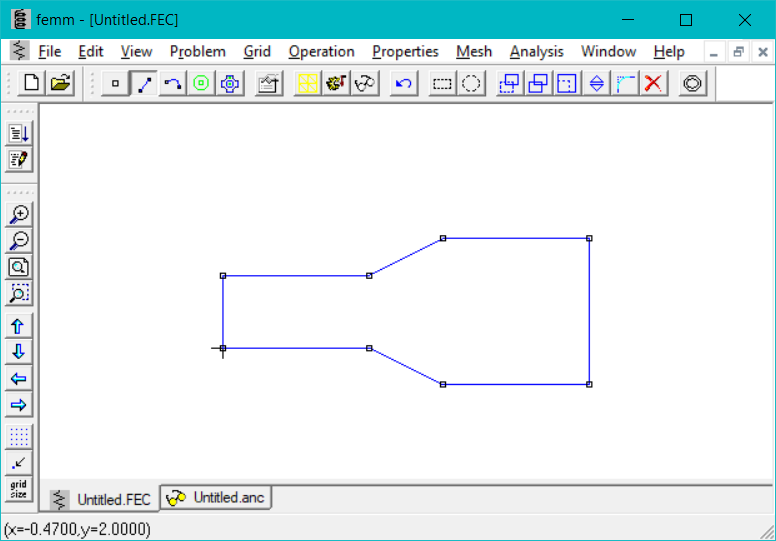Select the operate on segments tool

click(144, 83)
